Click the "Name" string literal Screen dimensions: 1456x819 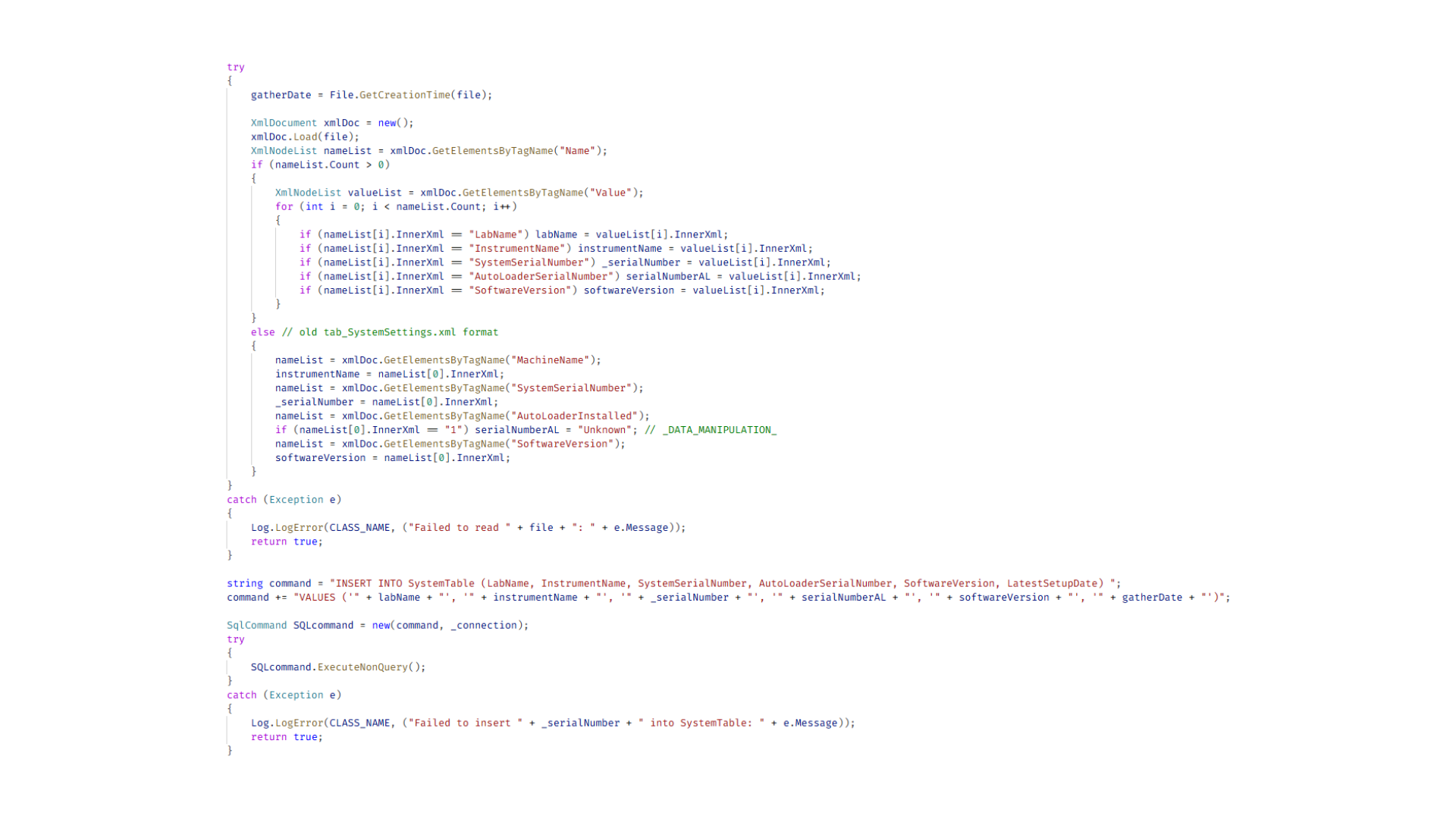click(x=577, y=151)
